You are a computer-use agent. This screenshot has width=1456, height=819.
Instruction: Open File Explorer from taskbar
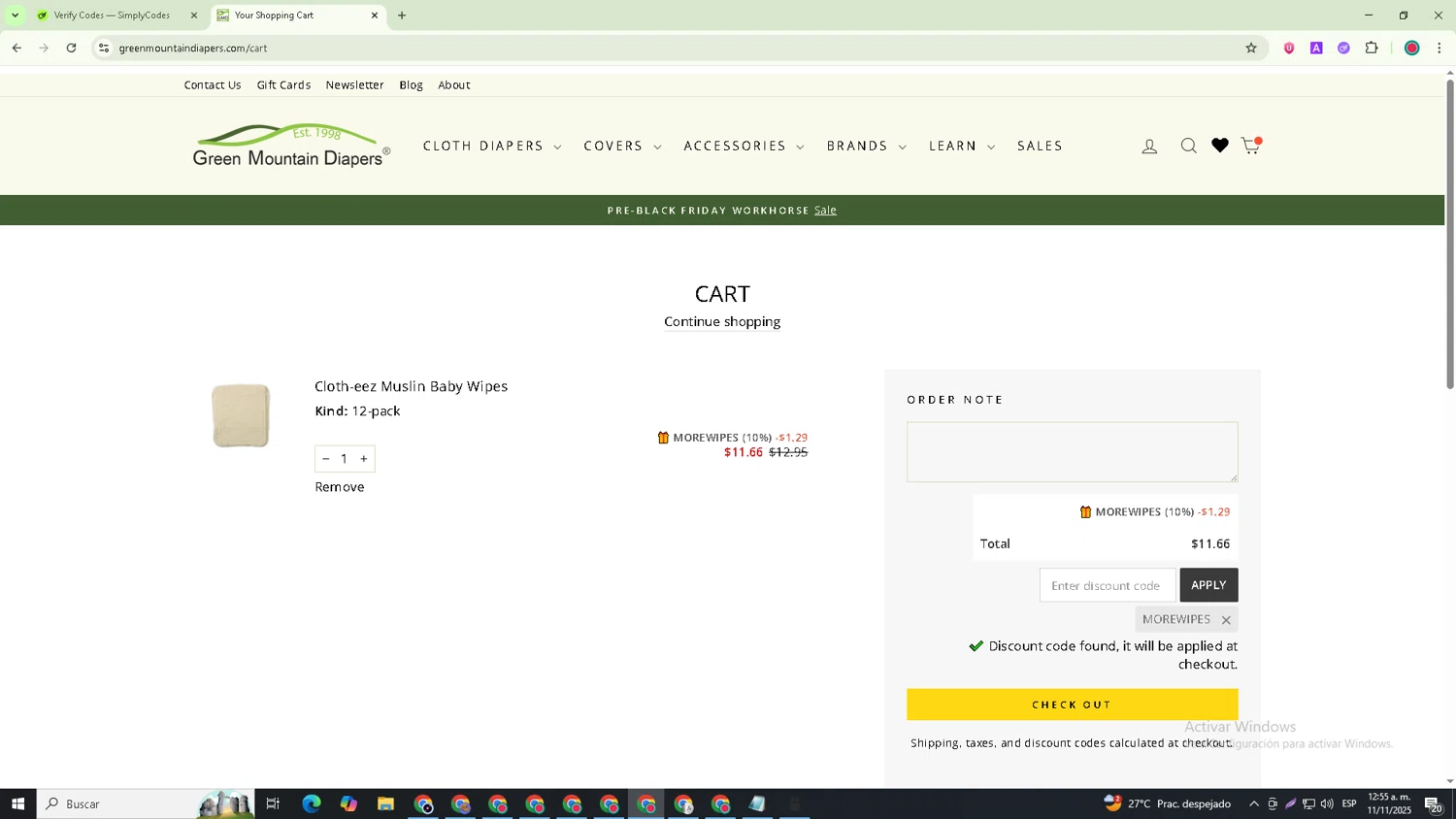(x=385, y=803)
